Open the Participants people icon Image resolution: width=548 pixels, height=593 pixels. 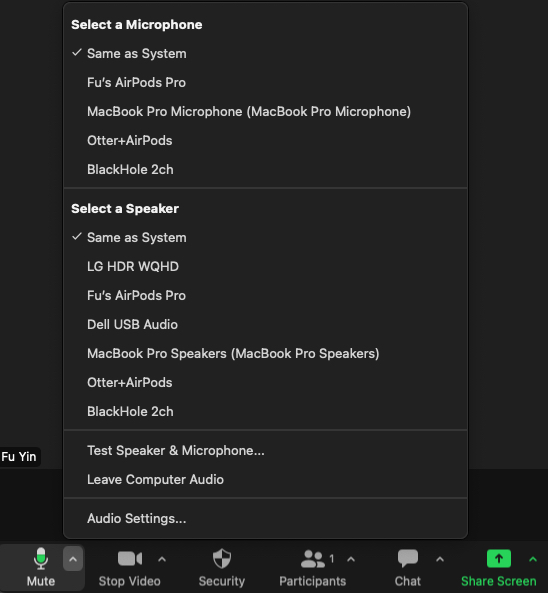click(x=313, y=559)
